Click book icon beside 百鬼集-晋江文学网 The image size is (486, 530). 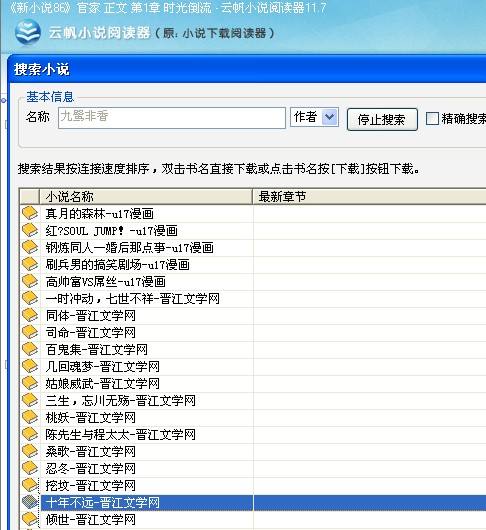click(x=30, y=350)
